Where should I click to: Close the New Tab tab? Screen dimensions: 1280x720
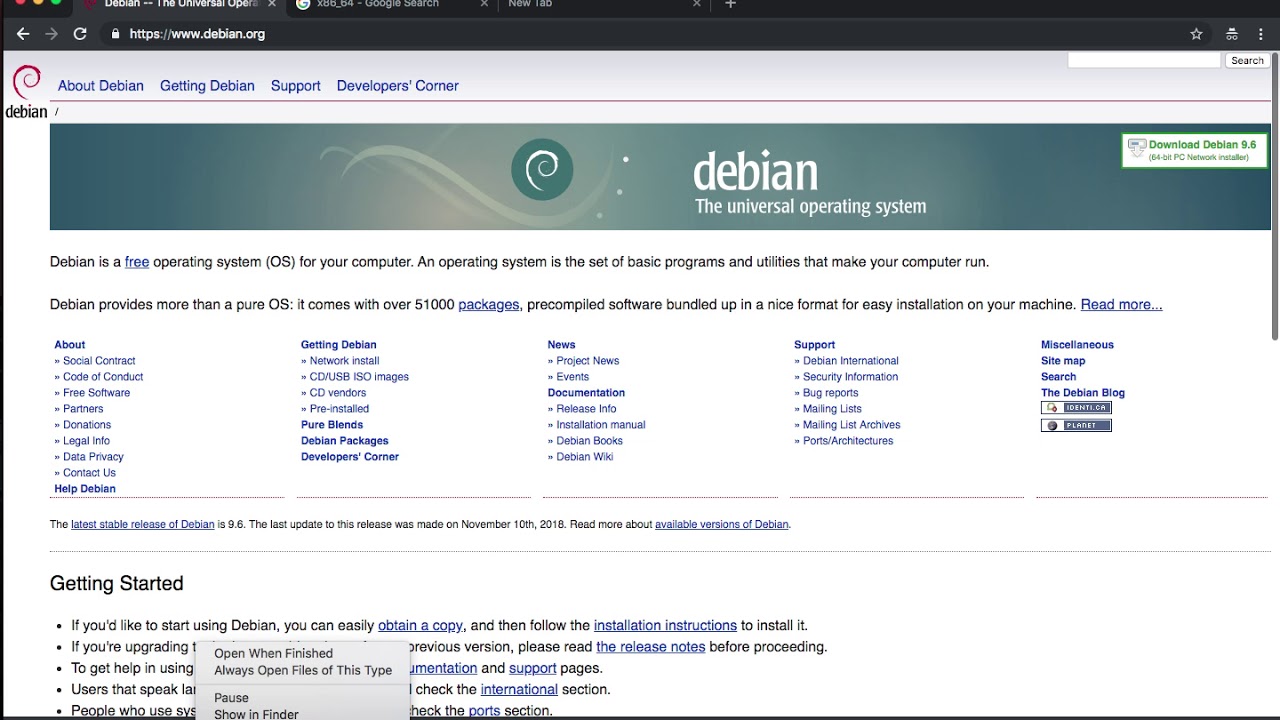tap(697, 4)
